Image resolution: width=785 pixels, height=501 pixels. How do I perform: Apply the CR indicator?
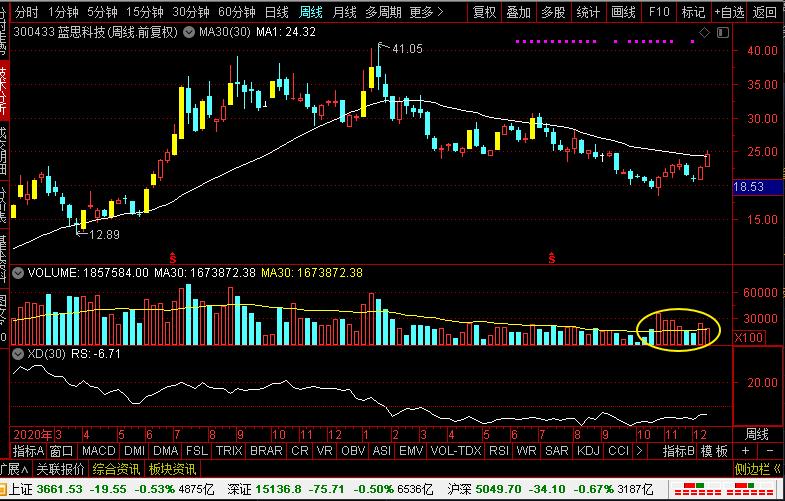pyautogui.click(x=300, y=451)
